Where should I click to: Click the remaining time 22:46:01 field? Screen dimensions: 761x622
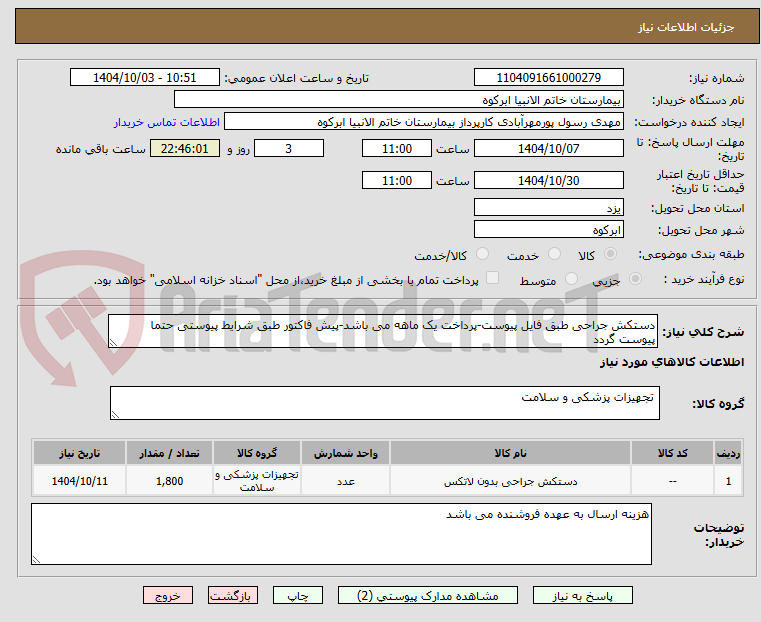coord(185,148)
